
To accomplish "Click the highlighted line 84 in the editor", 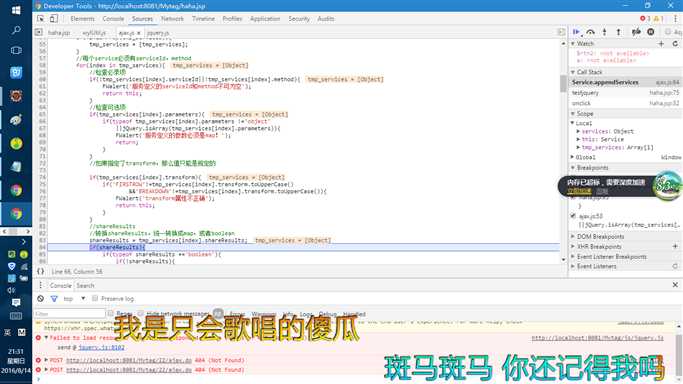I will click(304, 247).
